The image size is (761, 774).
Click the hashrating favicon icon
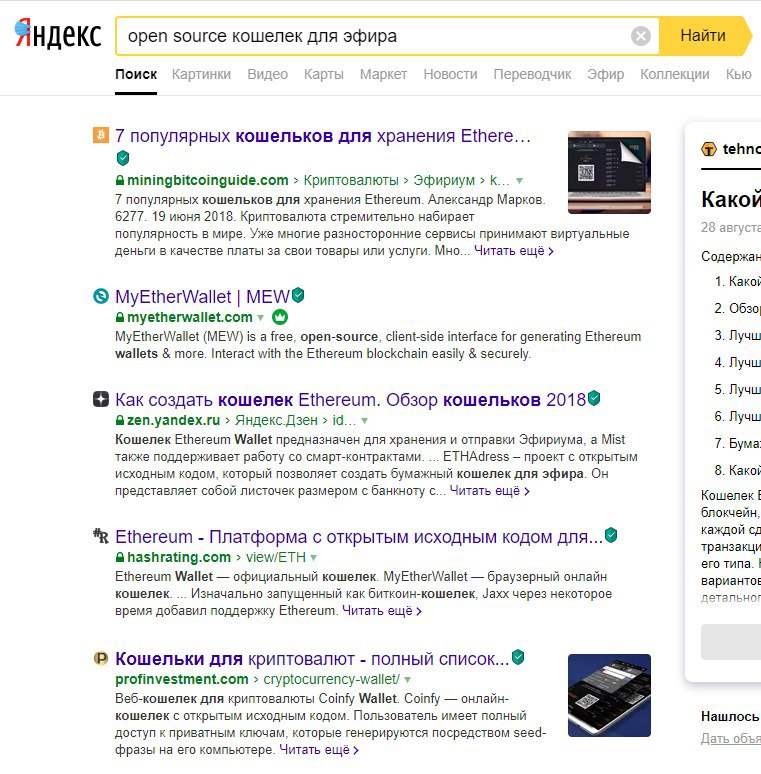point(101,536)
